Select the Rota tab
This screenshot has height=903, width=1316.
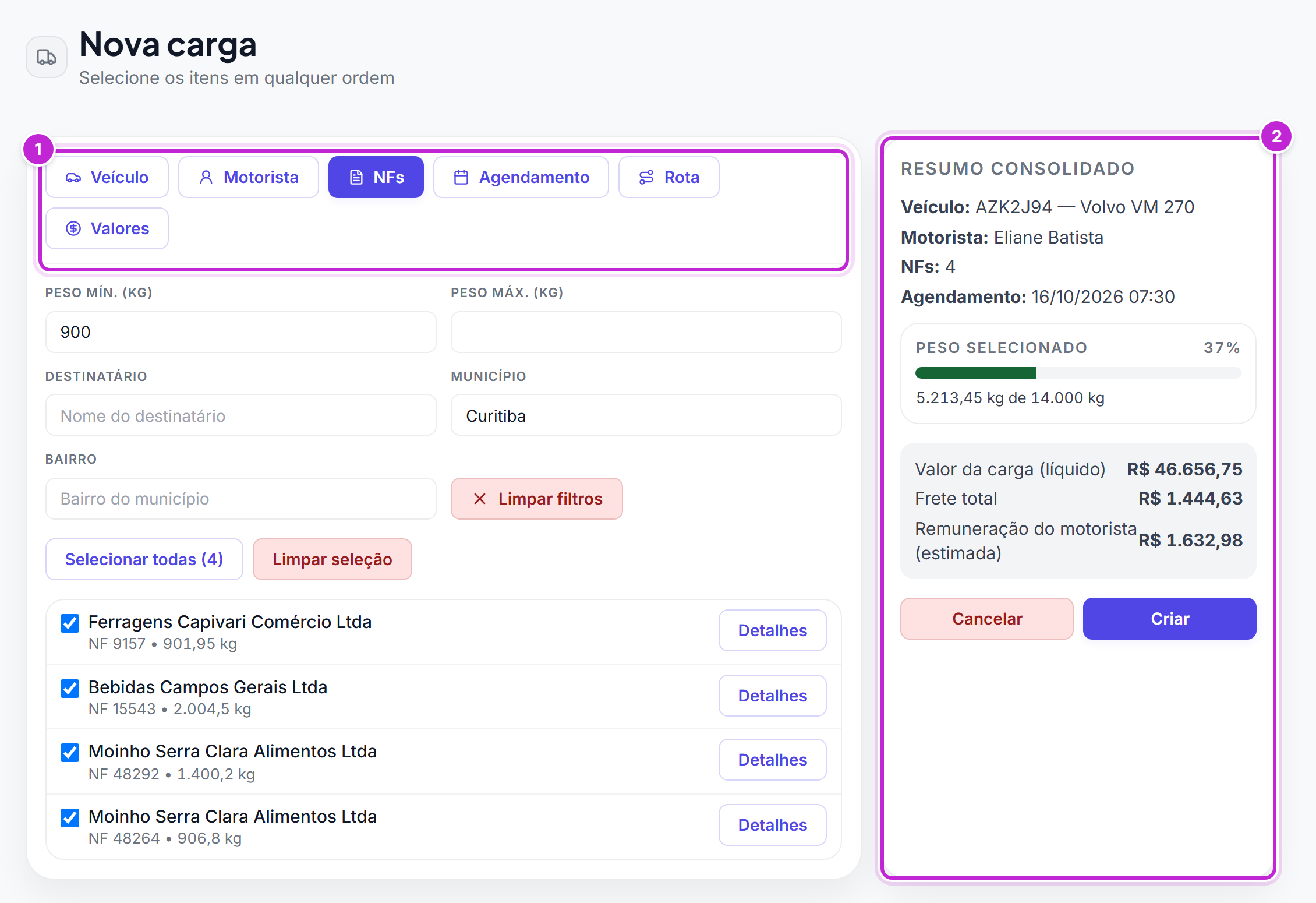669,177
